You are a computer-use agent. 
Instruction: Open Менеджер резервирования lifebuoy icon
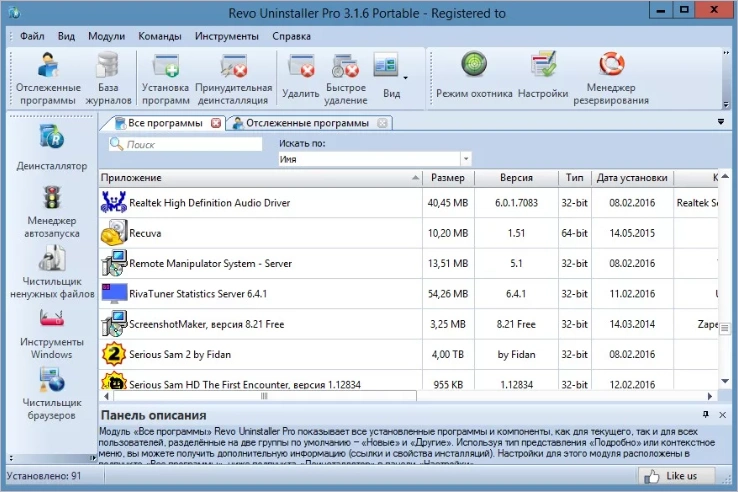click(x=611, y=64)
